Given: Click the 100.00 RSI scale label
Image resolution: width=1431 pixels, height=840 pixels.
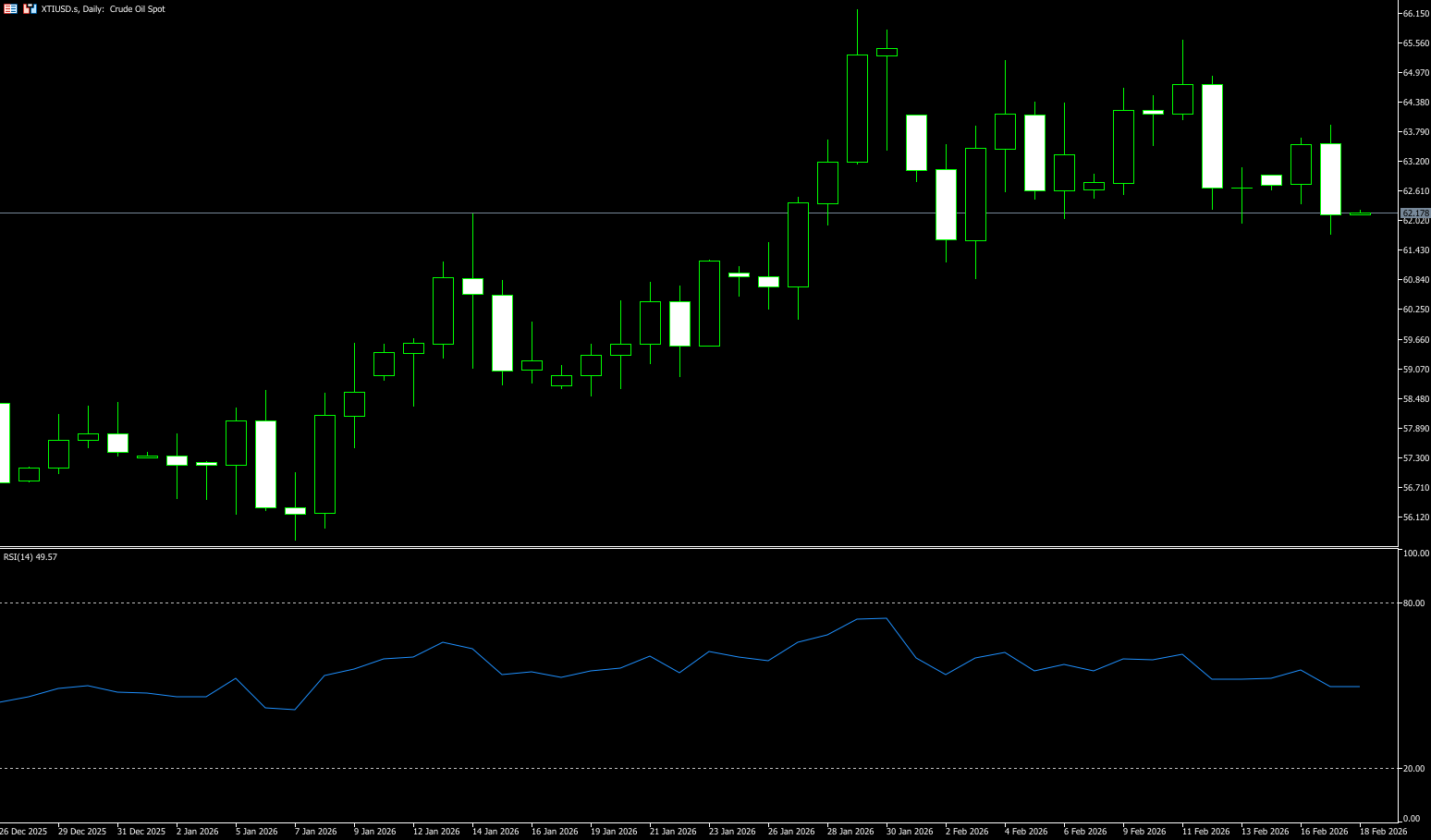Looking at the screenshot, I should (x=1415, y=554).
